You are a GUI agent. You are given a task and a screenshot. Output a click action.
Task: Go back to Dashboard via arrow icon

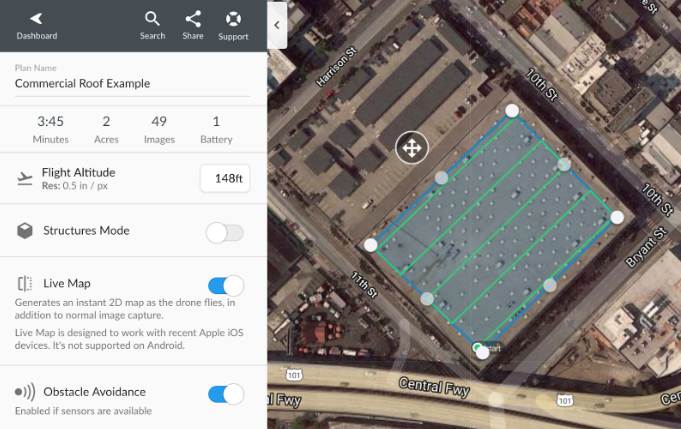36,18
